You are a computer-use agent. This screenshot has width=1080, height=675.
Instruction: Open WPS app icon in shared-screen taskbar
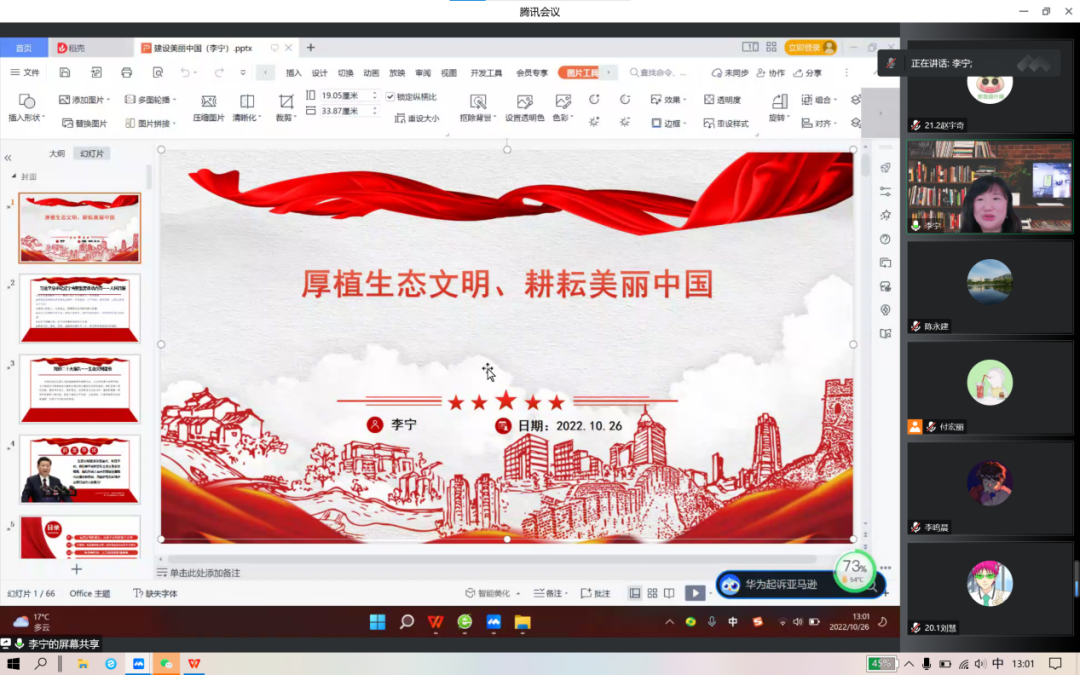[435, 623]
